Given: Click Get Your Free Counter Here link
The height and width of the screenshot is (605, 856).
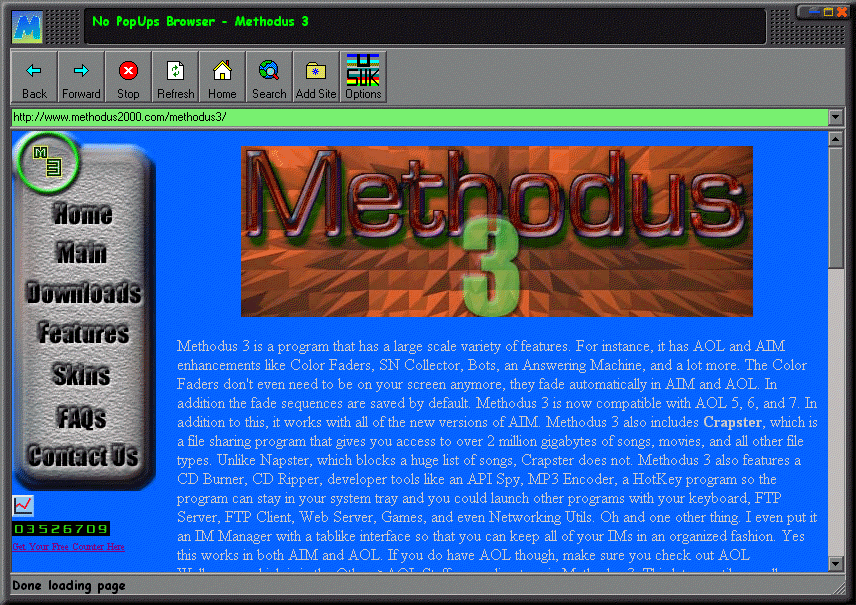Looking at the screenshot, I should [68, 547].
